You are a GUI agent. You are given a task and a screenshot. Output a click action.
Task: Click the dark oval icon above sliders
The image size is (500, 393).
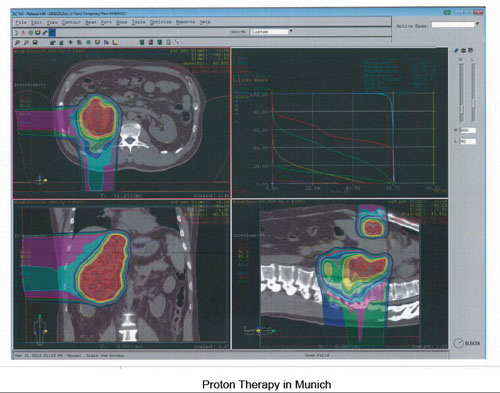pos(463,51)
